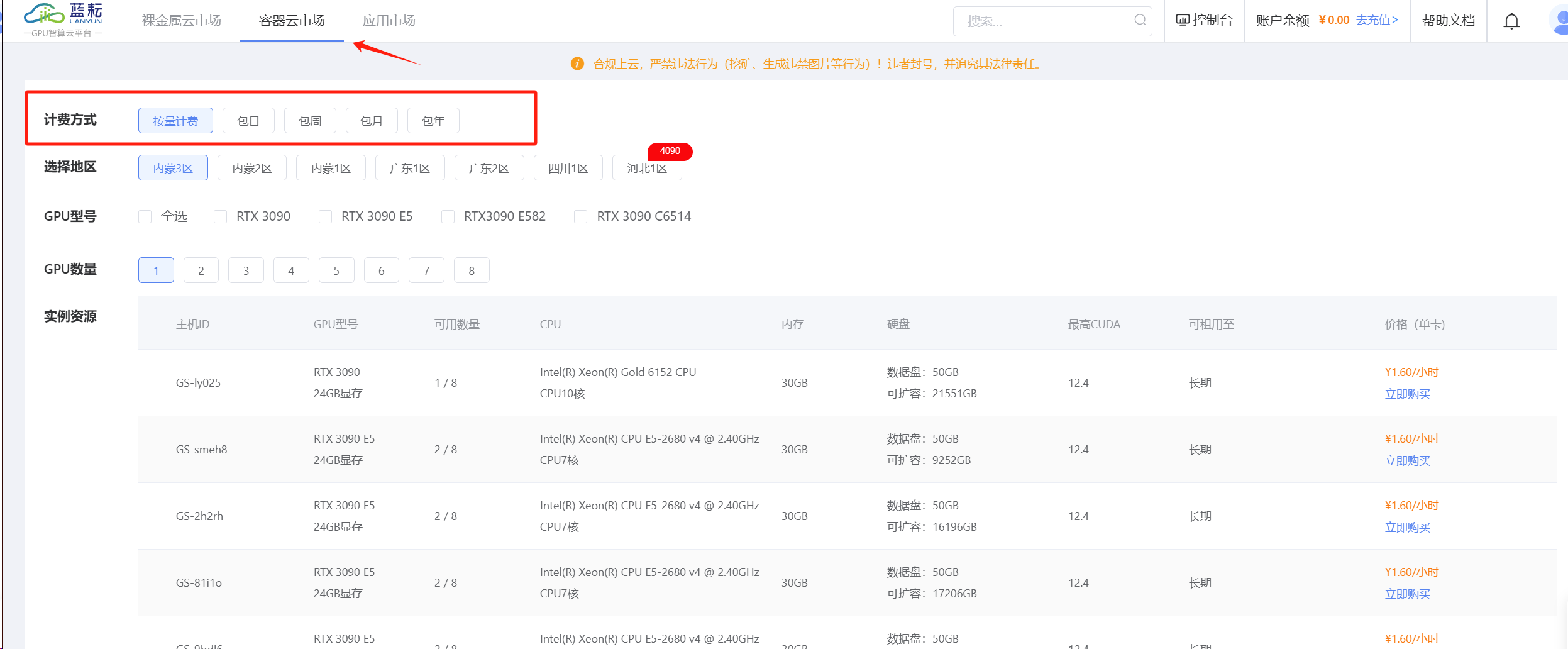Click 去充值 recharge link
Screen dimensions: 1568x649
1377,20
